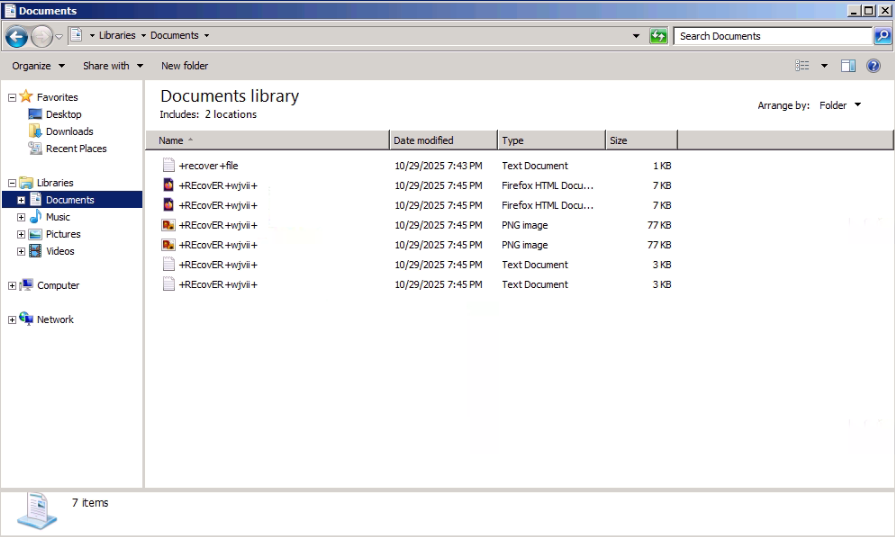Open Help with the question mark icon
The height and width of the screenshot is (537, 895).
coord(873,66)
